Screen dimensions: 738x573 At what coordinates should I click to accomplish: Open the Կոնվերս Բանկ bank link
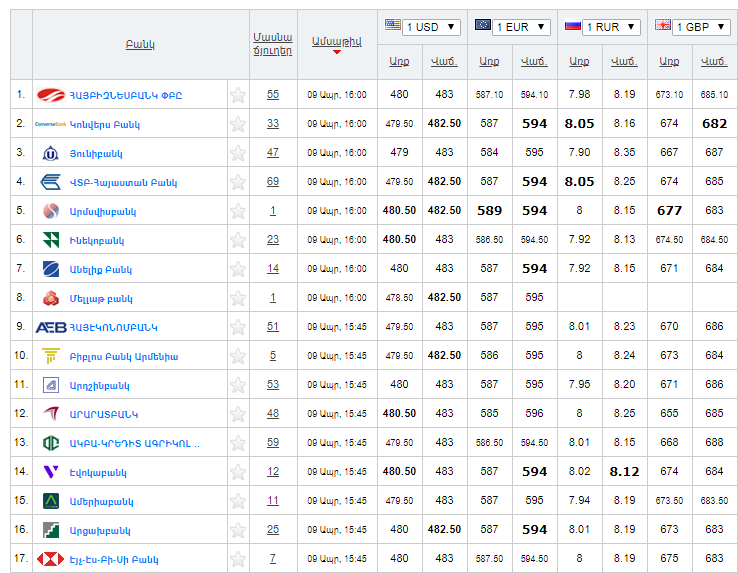[105, 125]
